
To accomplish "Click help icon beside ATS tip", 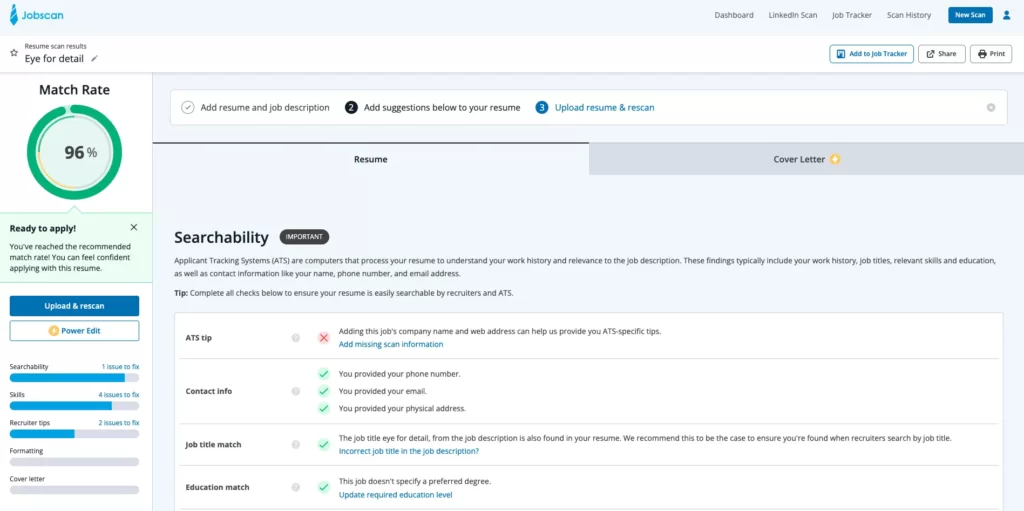I will coord(296,338).
